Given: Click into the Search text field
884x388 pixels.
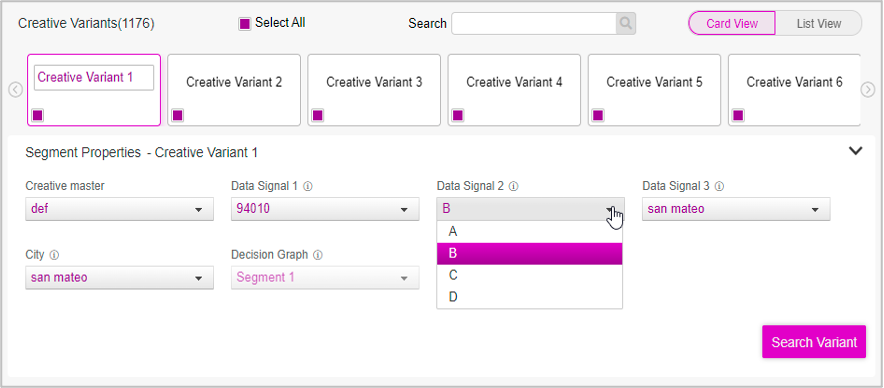Looking at the screenshot, I should (x=534, y=24).
